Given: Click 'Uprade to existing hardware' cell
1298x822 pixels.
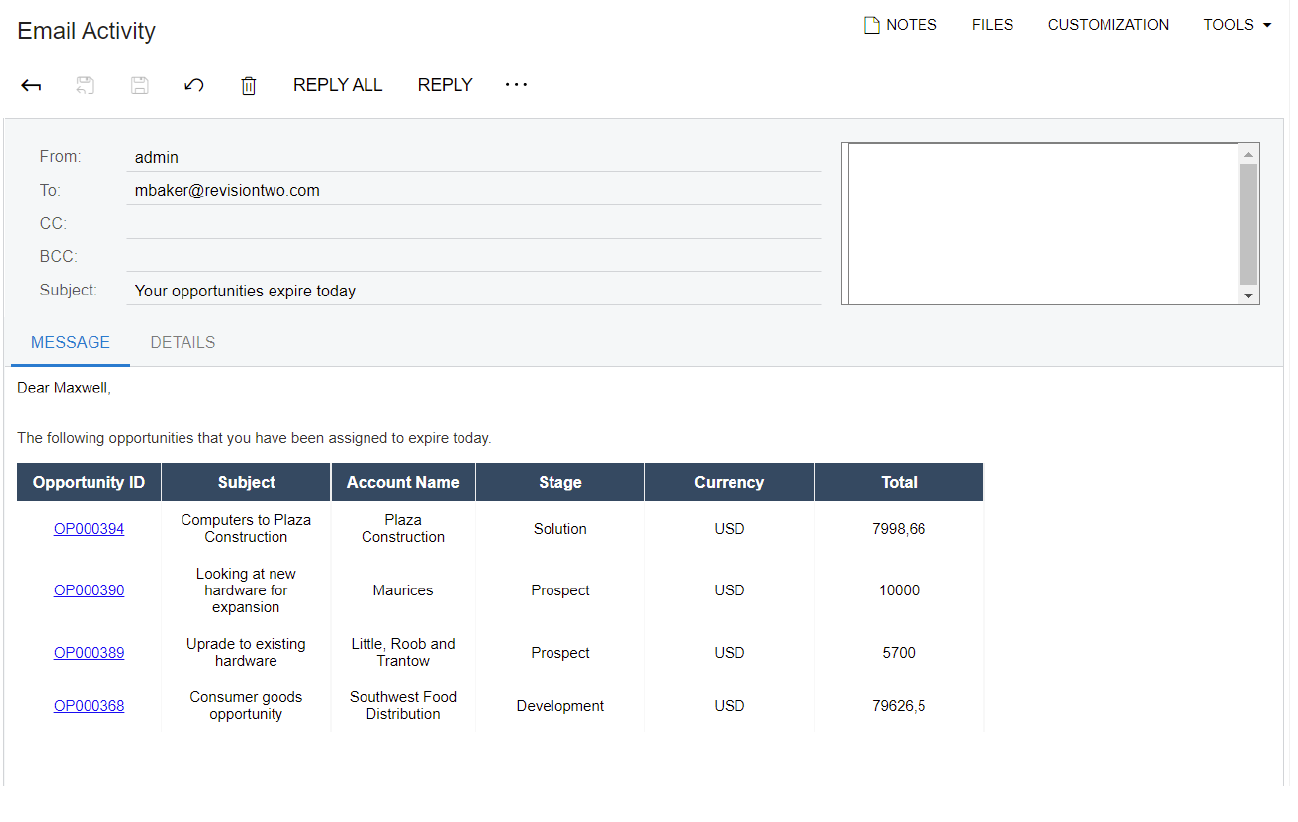Looking at the screenshot, I should tap(246, 653).
